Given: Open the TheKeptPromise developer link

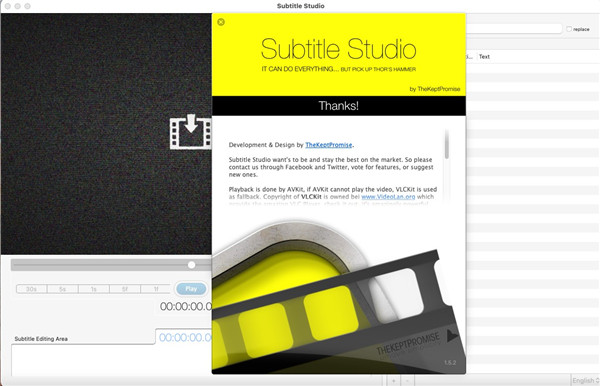Looking at the screenshot, I should [328, 145].
